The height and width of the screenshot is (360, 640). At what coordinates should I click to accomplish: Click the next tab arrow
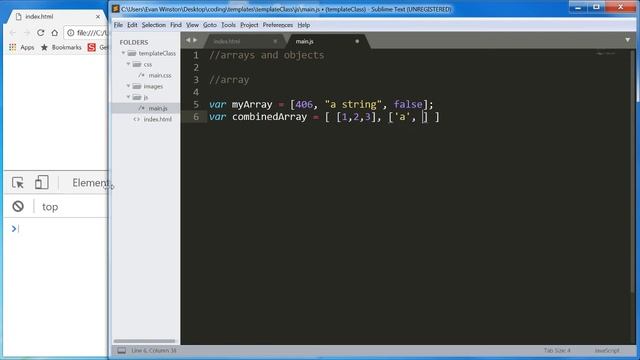click(195, 40)
